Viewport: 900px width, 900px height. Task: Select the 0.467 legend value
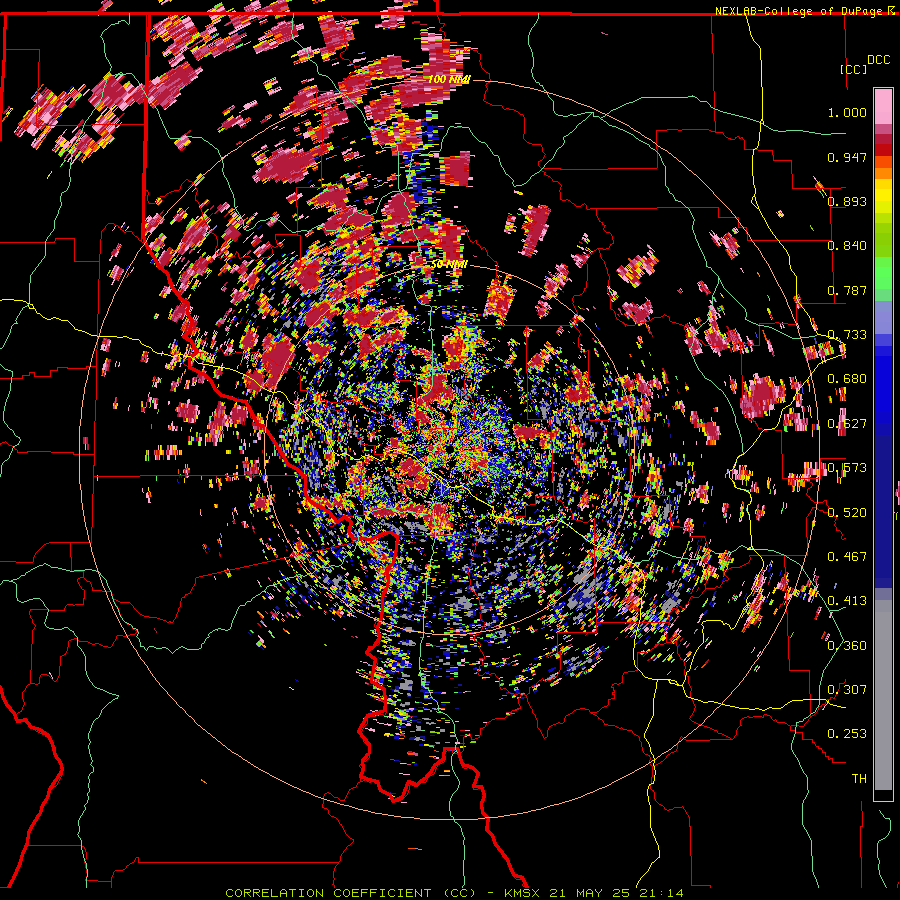pyautogui.click(x=847, y=556)
